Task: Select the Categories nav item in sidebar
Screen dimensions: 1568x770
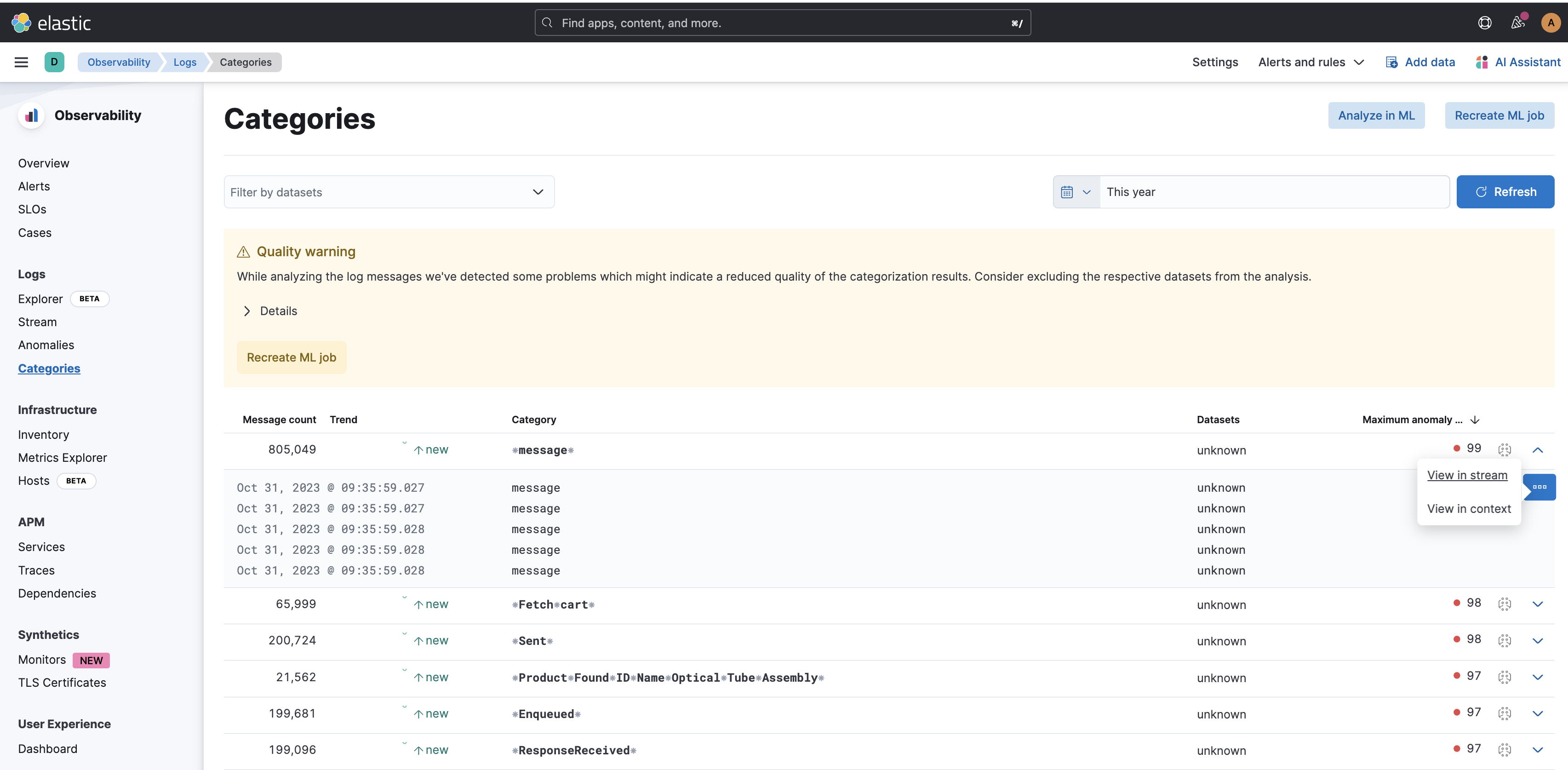Action: click(x=49, y=368)
